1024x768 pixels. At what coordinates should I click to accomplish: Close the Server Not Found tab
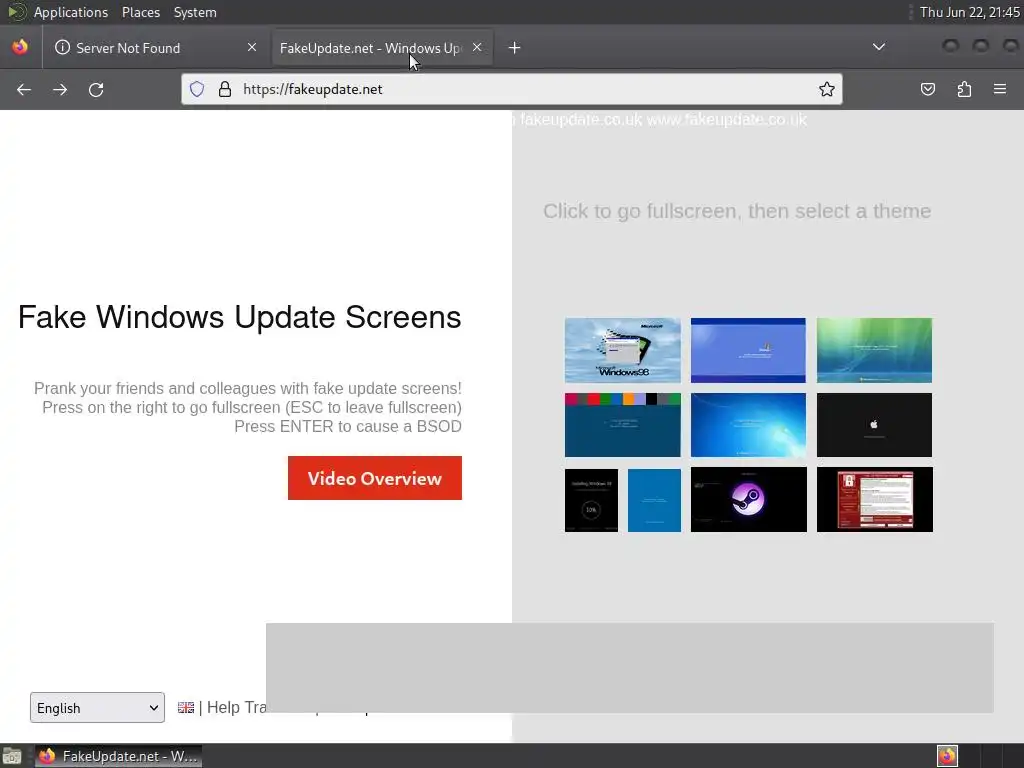[x=252, y=47]
